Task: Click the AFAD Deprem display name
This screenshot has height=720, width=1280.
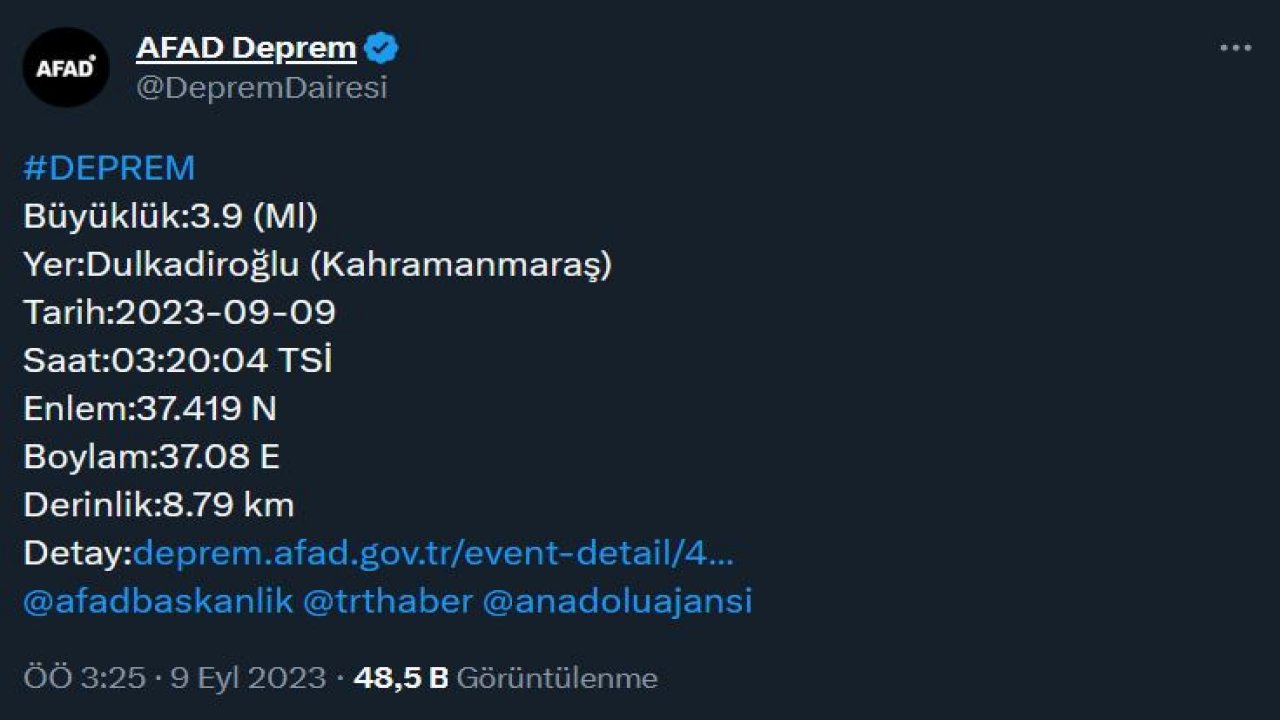Action: click(x=243, y=46)
